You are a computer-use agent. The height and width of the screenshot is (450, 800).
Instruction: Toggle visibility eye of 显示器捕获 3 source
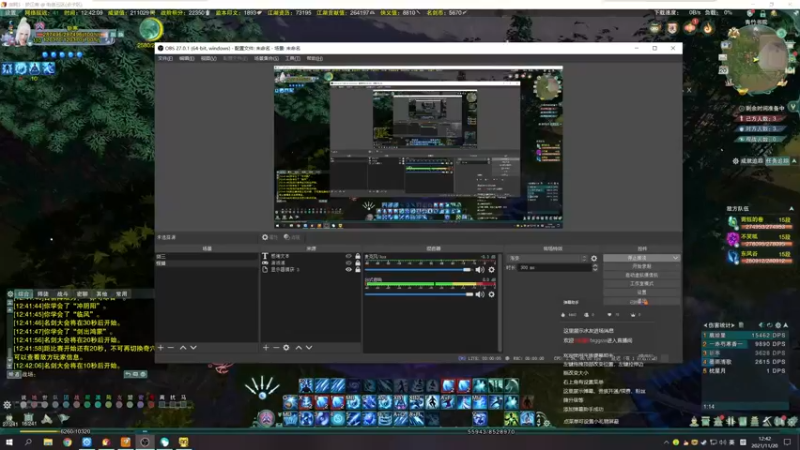[x=348, y=269]
